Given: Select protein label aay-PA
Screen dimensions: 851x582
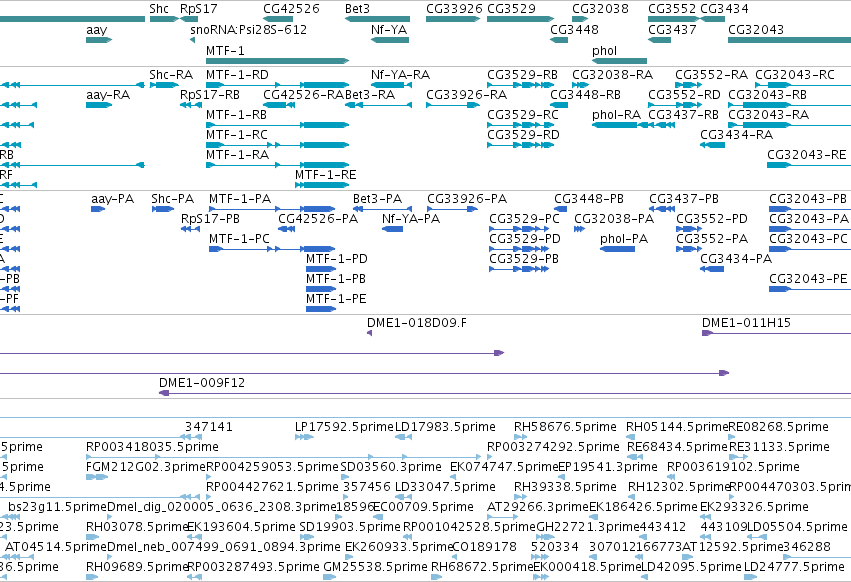Looking at the screenshot, I should pyautogui.click(x=113, y=199).
